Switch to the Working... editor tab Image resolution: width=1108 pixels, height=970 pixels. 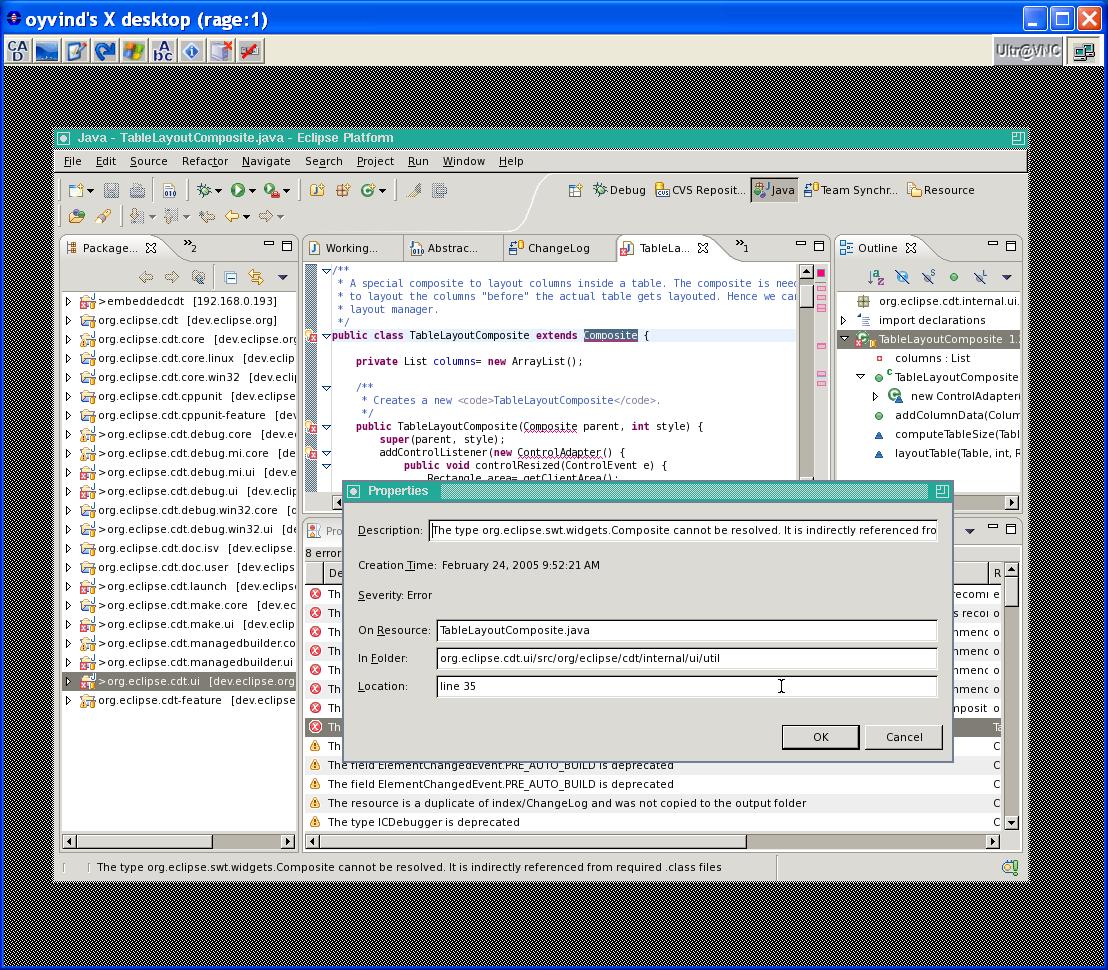(351, 248)
